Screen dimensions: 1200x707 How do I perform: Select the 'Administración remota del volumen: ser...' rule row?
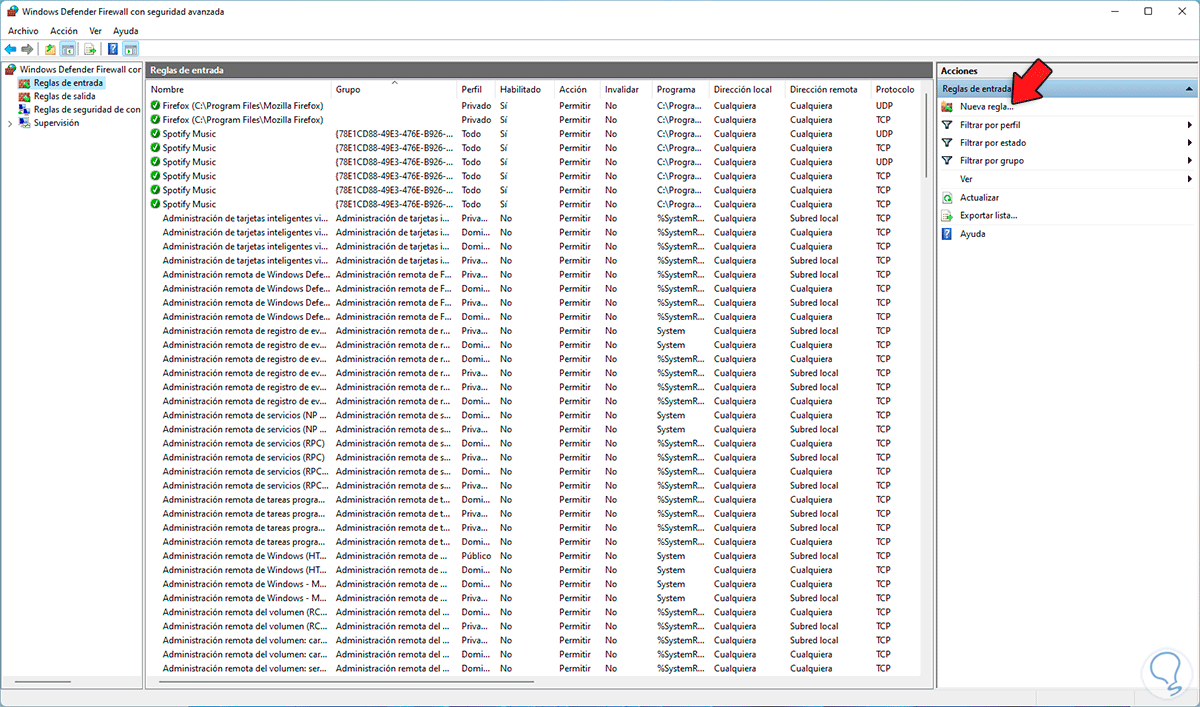point(534,669)
